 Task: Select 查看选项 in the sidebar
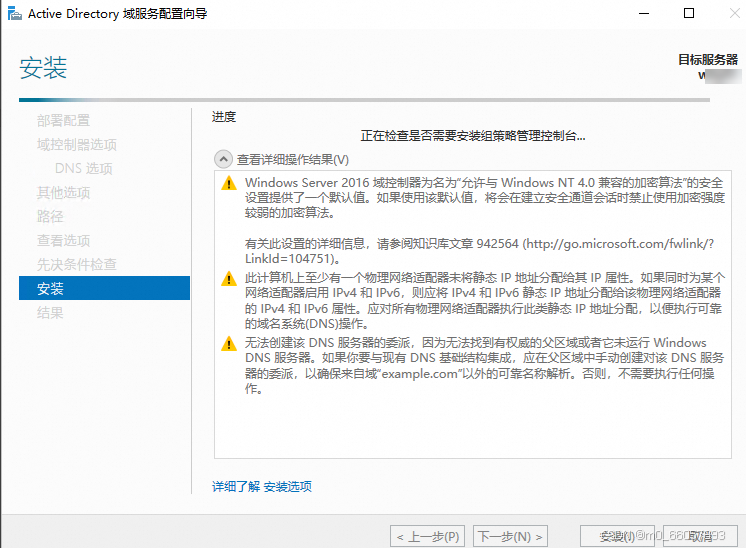(63, 240)
